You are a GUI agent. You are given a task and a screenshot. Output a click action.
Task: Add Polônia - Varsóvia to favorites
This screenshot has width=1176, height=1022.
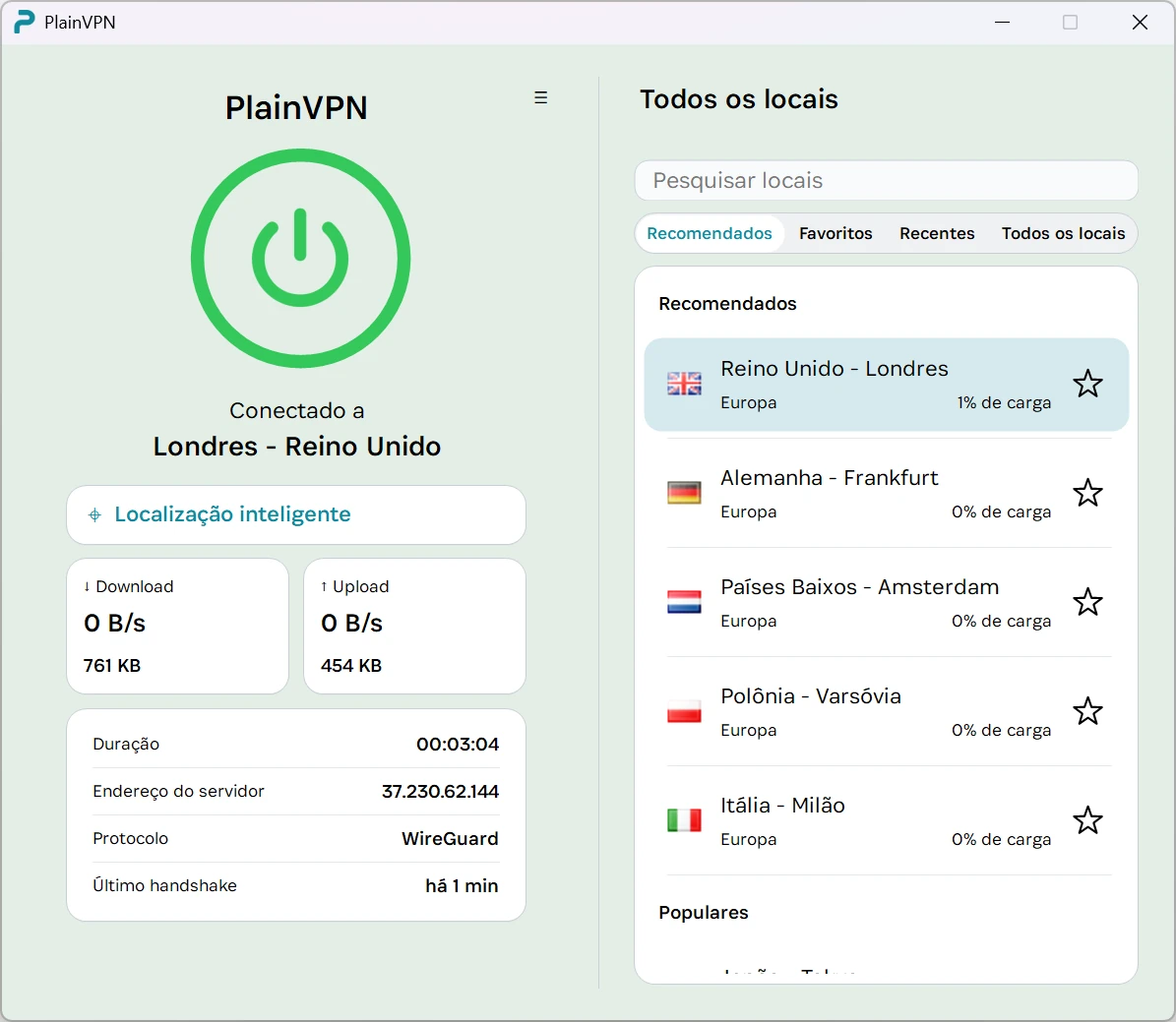[x=1087, y=711]
